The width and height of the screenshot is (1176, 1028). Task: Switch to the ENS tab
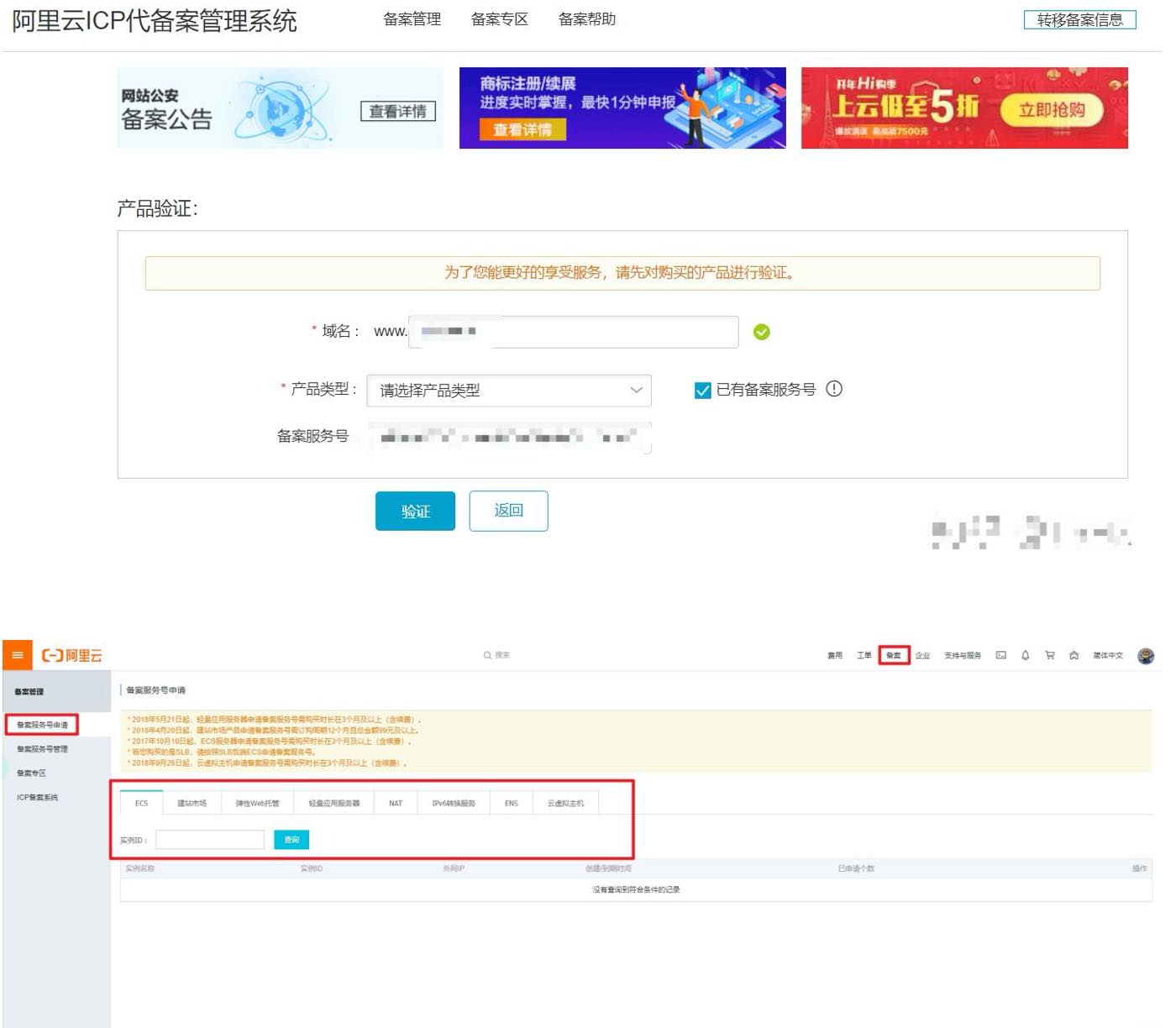[512, 803]
